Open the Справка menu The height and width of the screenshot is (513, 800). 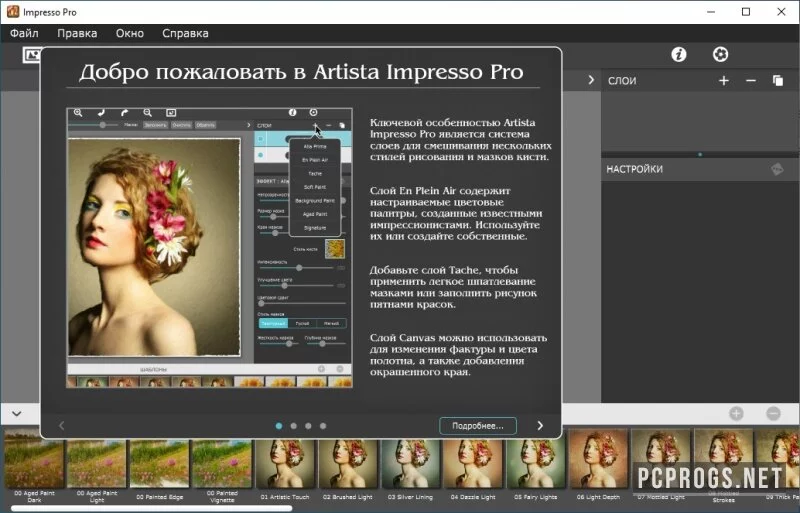tap(185, 33)
